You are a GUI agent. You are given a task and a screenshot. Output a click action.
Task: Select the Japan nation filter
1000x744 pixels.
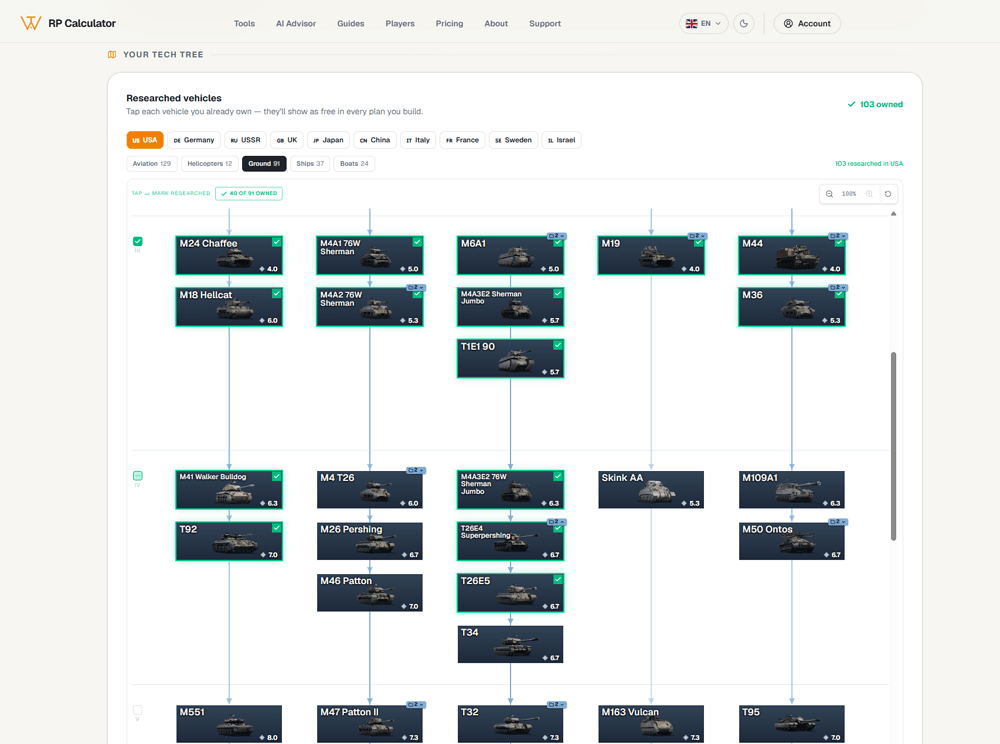coord(328,140)
